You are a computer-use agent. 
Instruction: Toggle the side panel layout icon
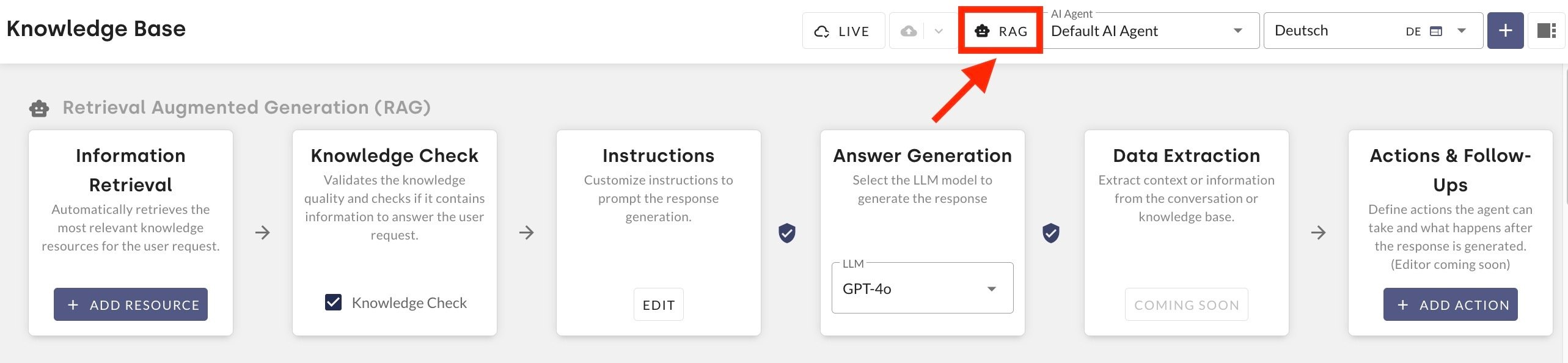(x=1546, y=31)
